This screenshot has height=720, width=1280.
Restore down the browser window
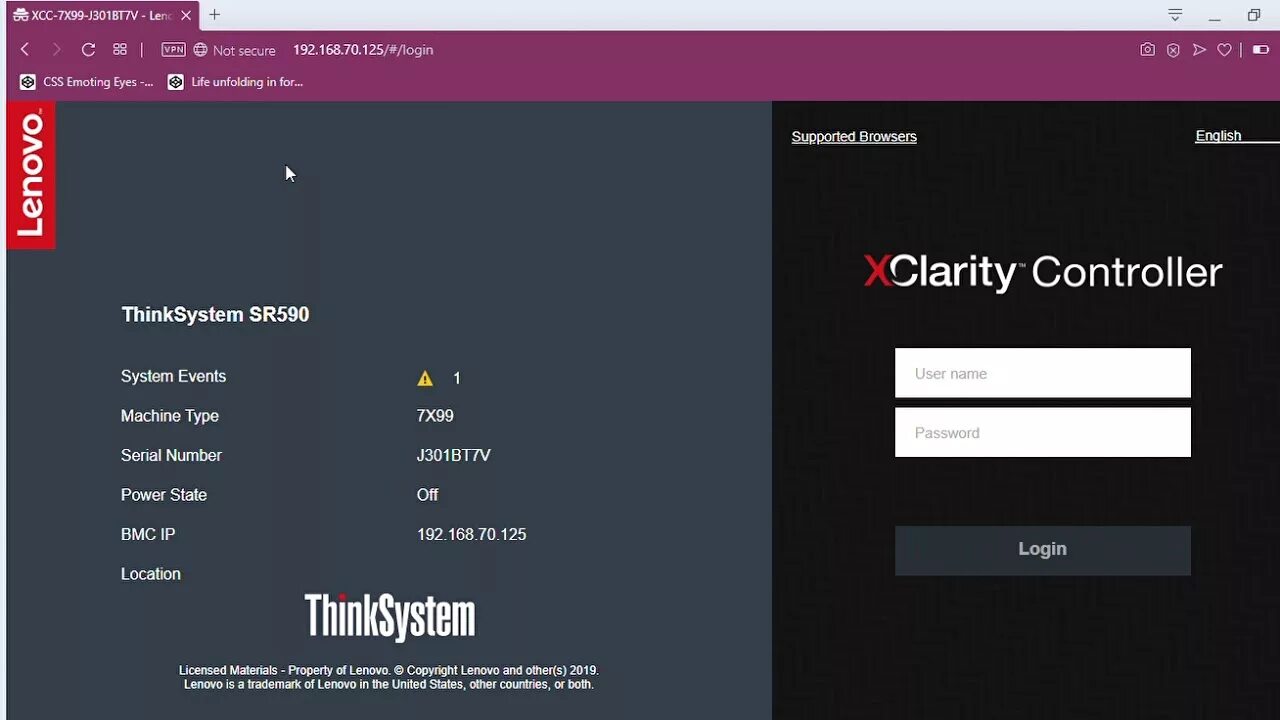[x=1254, y=15]
